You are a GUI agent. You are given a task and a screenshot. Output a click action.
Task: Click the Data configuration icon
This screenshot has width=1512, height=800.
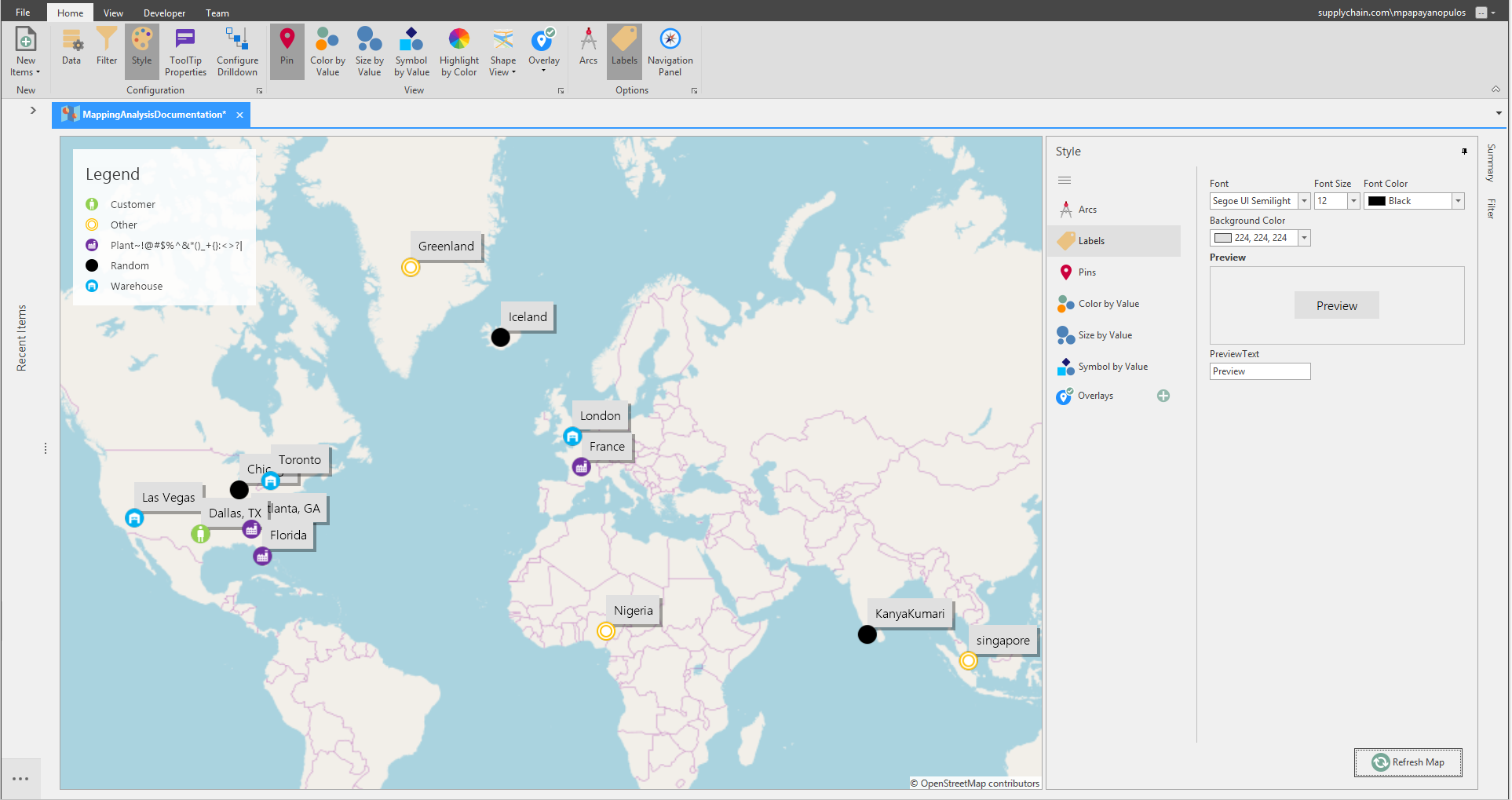[71, 46]
